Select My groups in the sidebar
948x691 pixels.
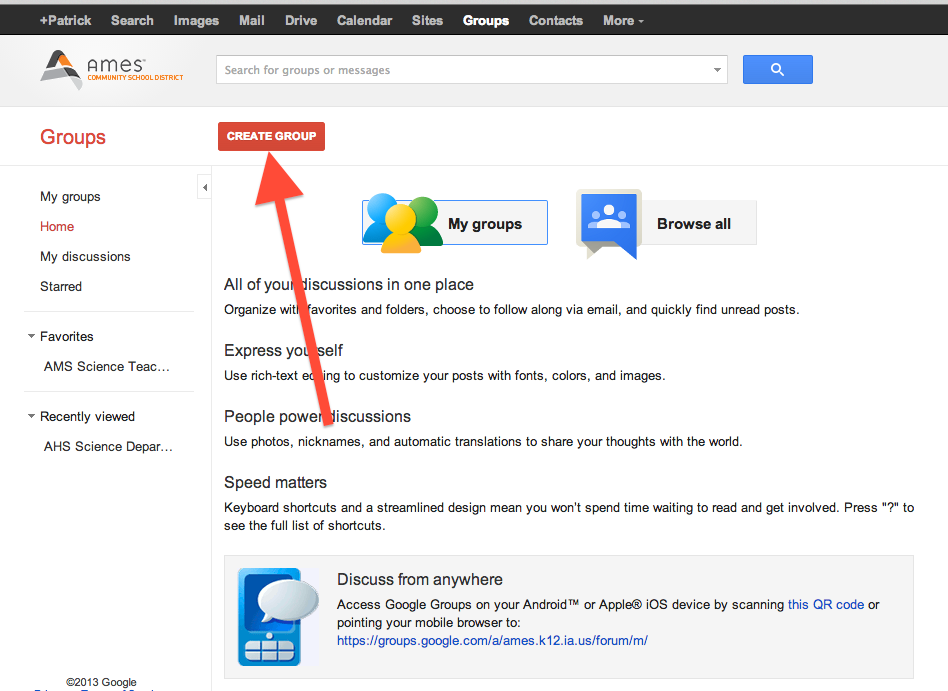pyautogui.click(x=70, y=196)
